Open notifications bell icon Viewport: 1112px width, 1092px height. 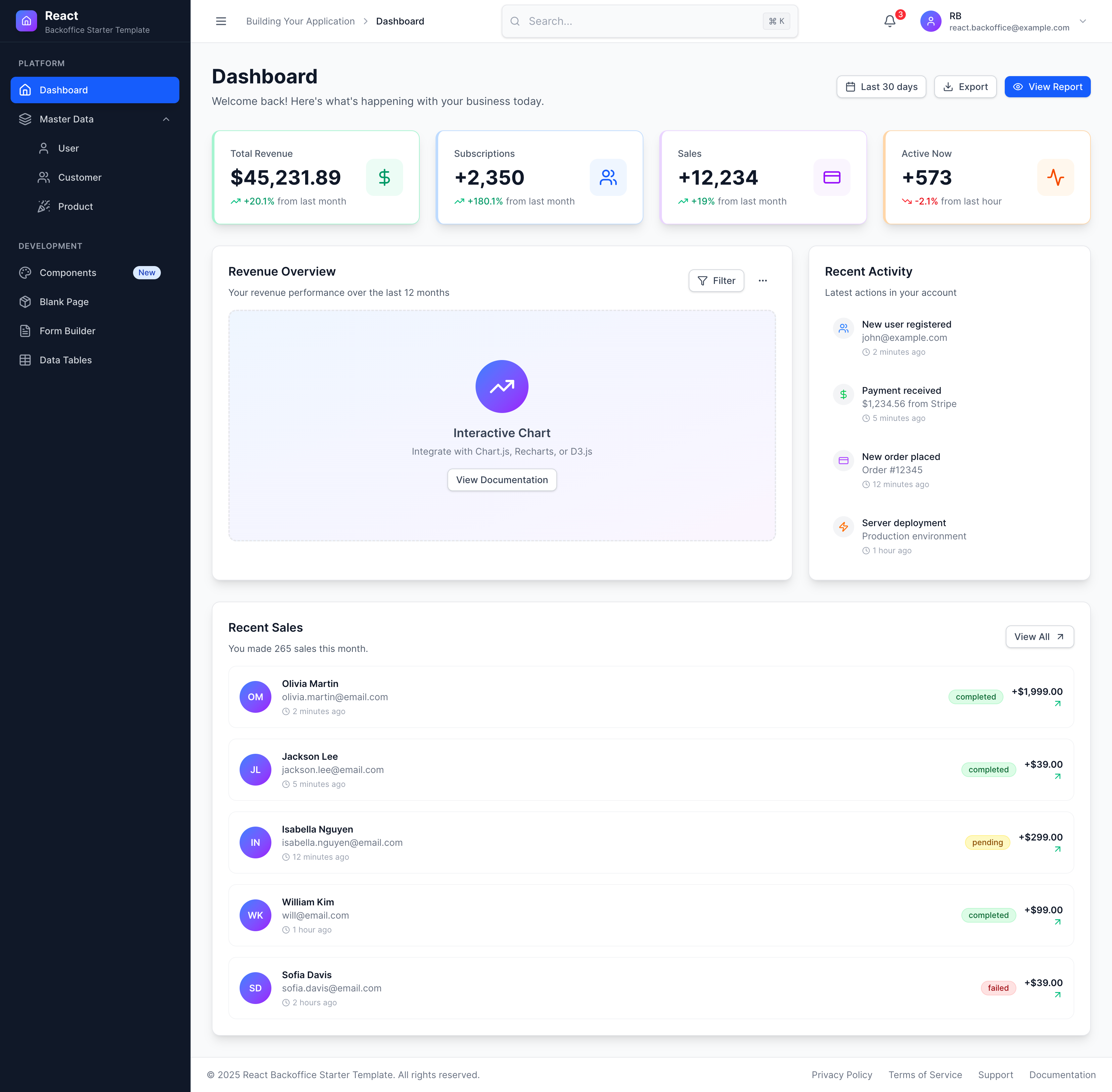coord(890,21)
